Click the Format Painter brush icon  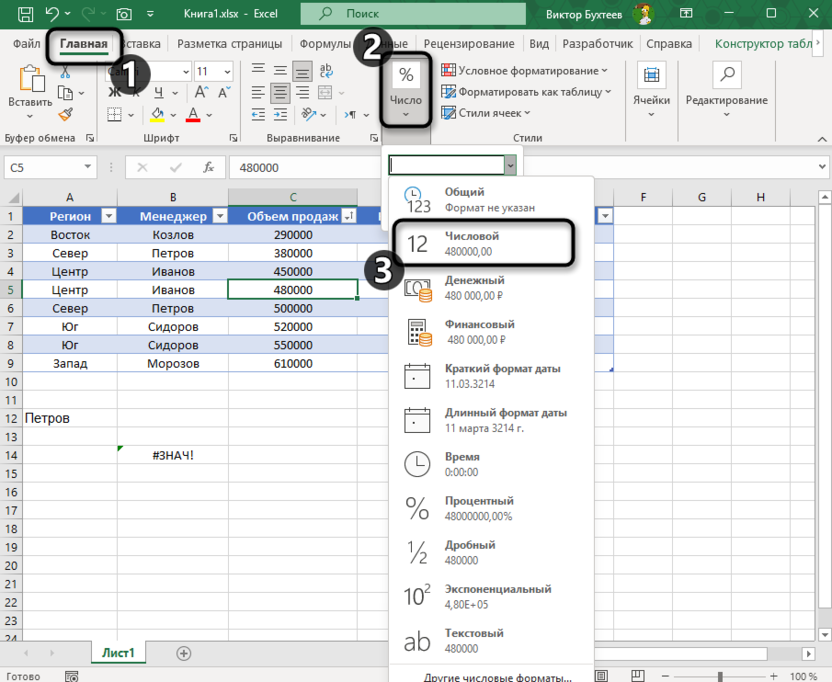pos(65,115)
